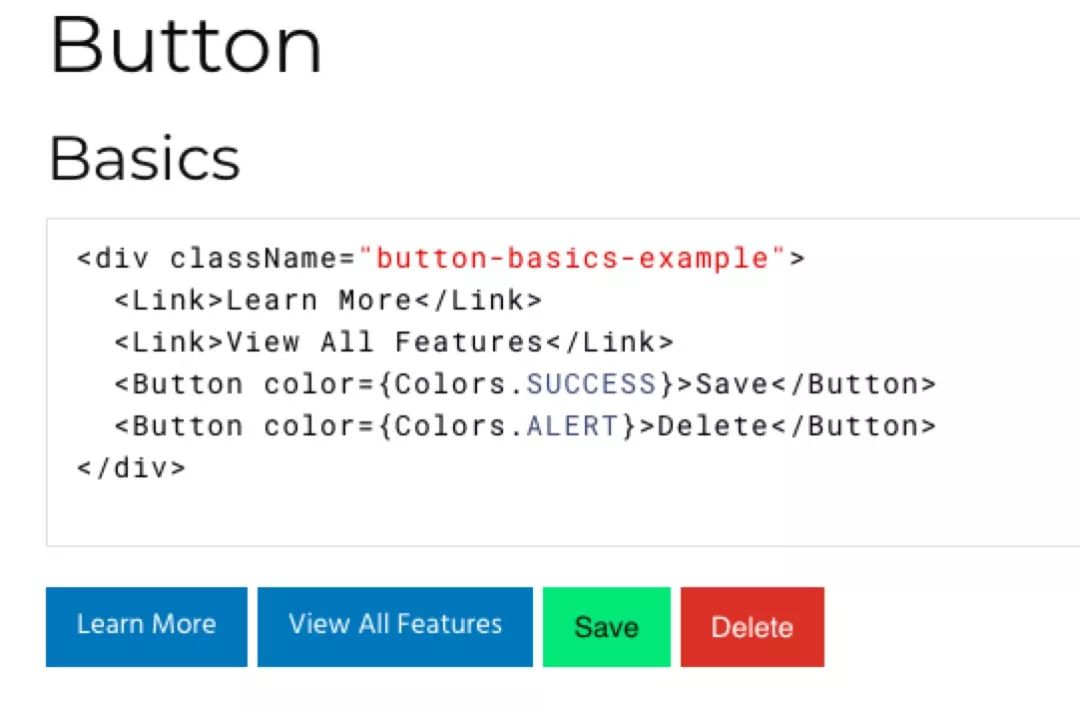The height and width of the screenshot is (711, 1080).
Task: Click the word Colors on the ALERT line
Action: pyautogui.click(x=450, y=426)
